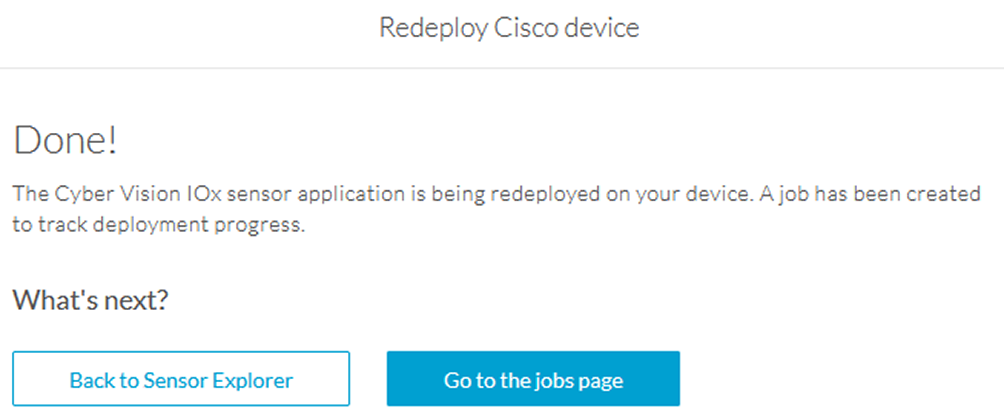Open the jobs page via blue button
This screenshot has width=1004, height=420.
coord(533,378)
